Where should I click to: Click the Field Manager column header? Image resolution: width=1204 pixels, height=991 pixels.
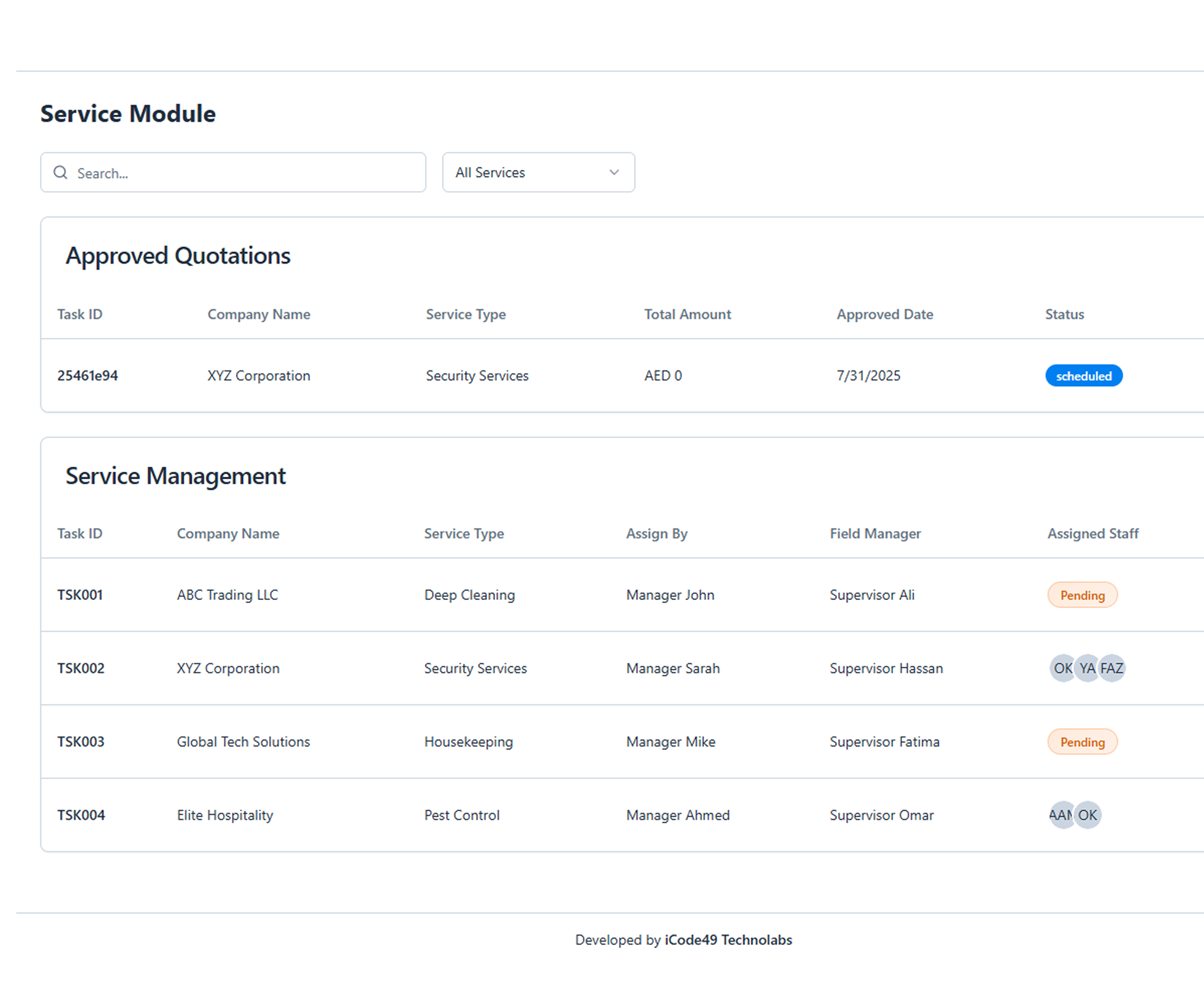pos(875,533)
